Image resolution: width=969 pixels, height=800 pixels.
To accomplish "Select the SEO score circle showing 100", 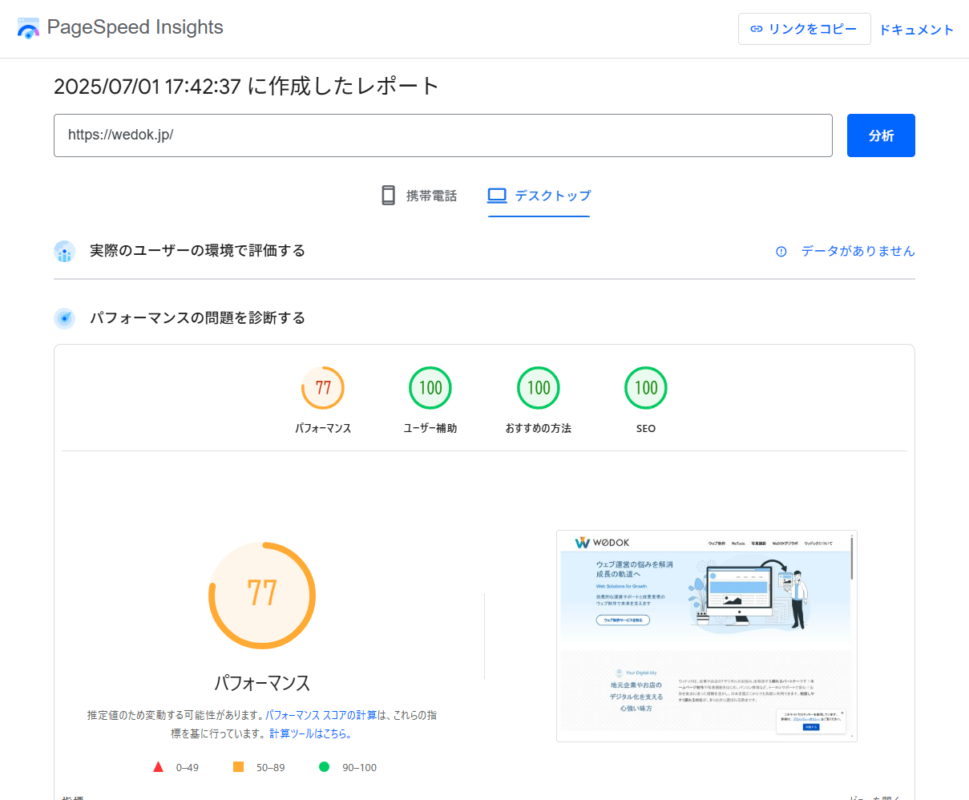I will [645, 388].
